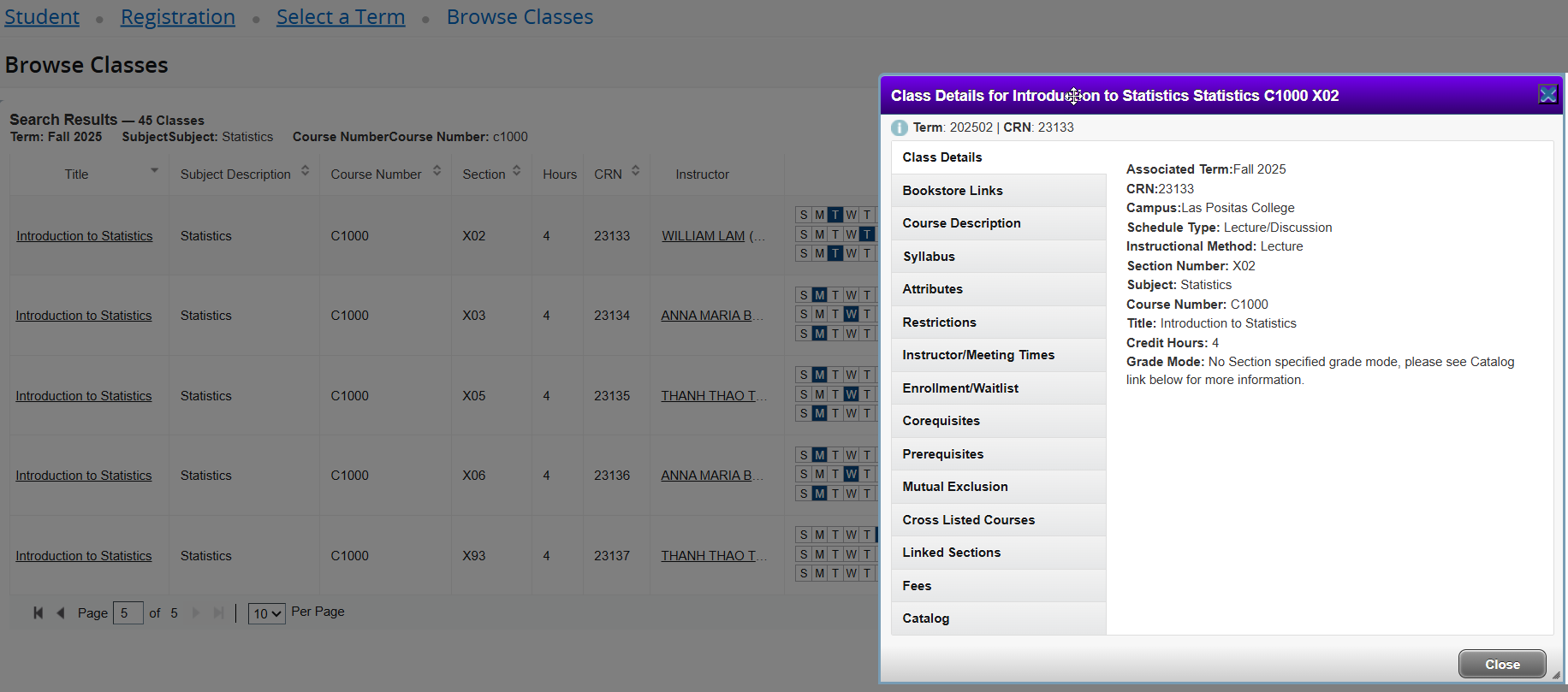Open the Title column sort dropdown arrow
Image resolution: width=1568 pixels, height=692 pixels.
[x=154, y=171]
